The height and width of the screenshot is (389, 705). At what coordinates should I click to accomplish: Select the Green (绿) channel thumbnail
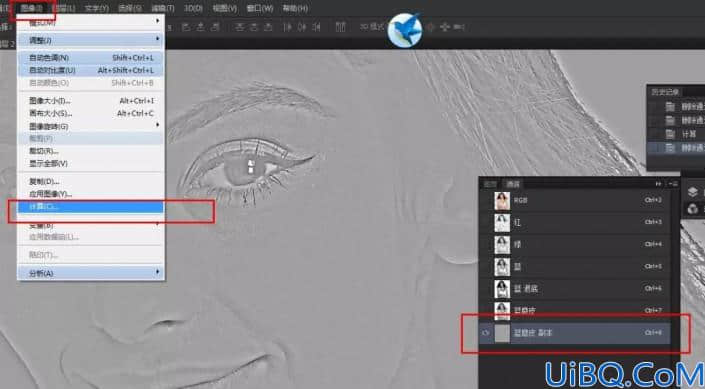coord(502,245)
